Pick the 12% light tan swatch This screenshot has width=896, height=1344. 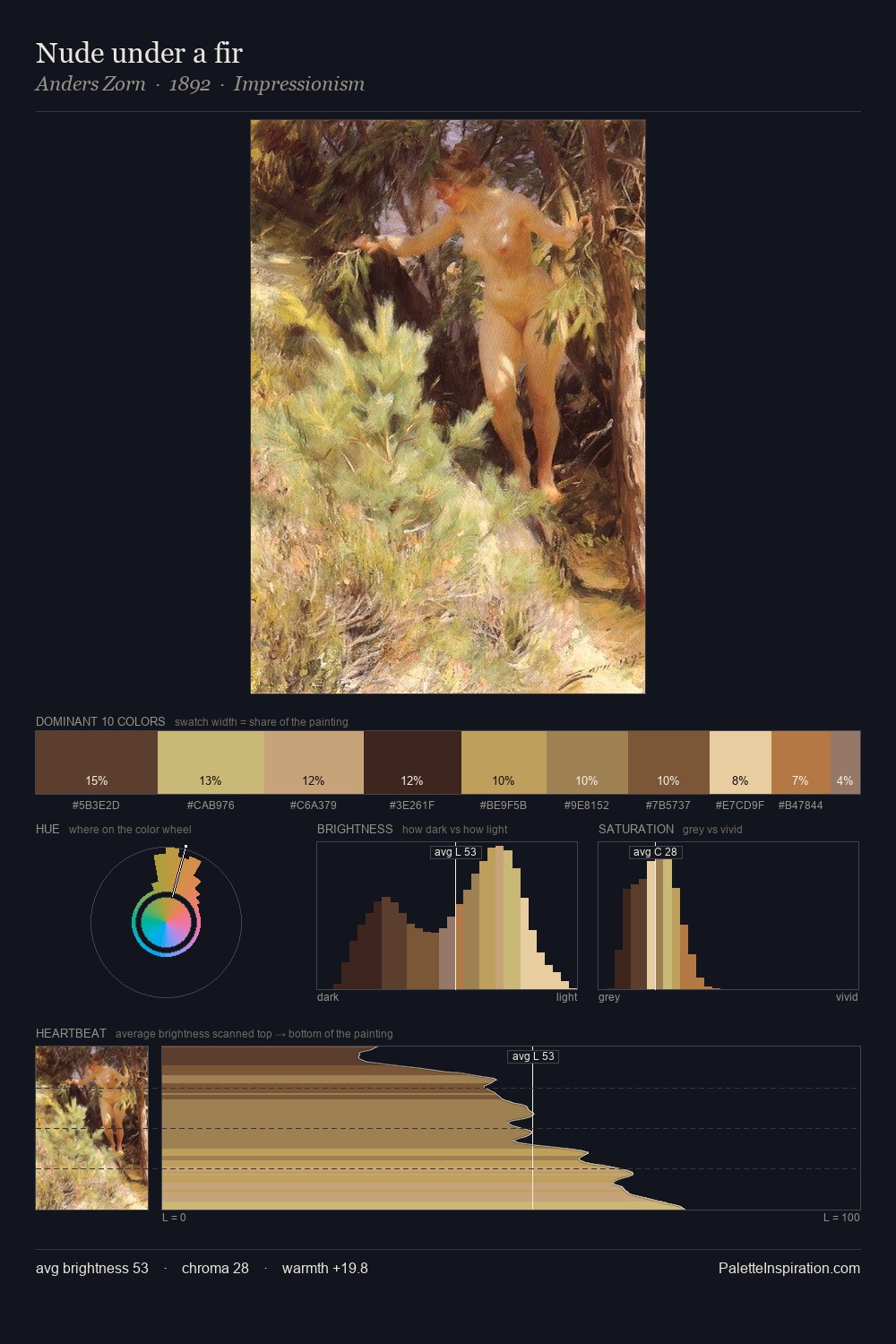pos(314,762)
